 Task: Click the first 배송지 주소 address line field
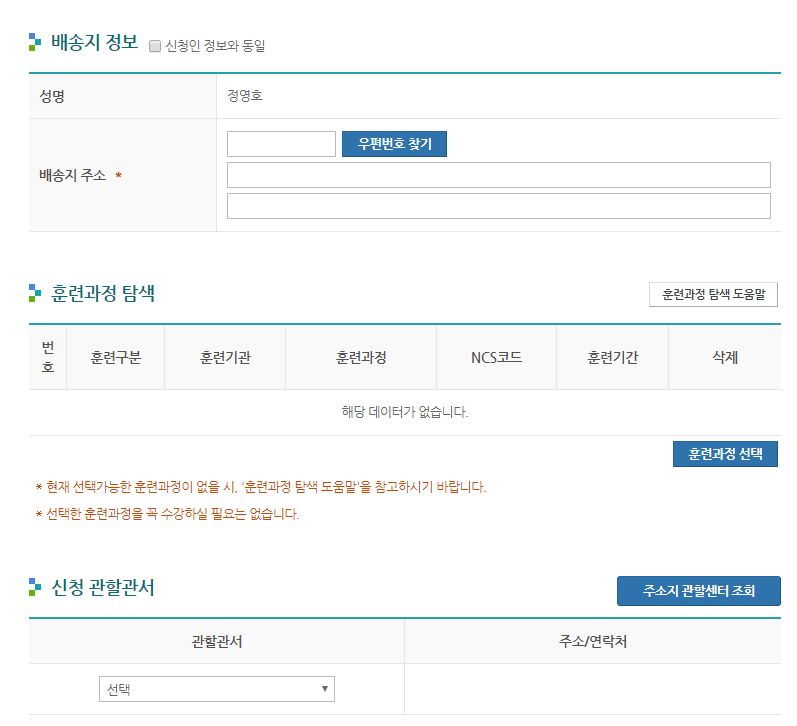click(499, 175)
